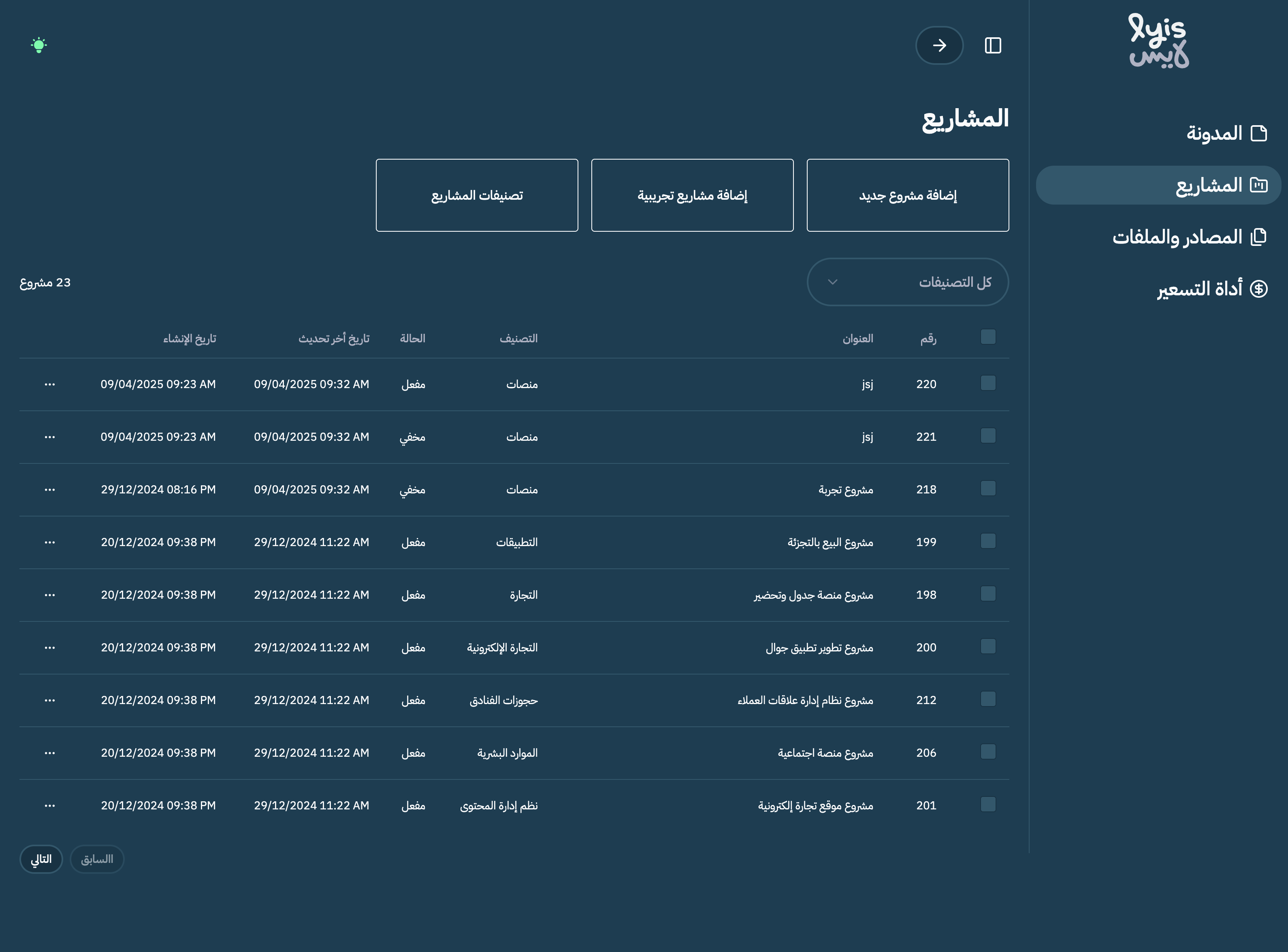The image size is (1288, 952).
Task: Check the checkbox for project 218
Action: [988, 488]
